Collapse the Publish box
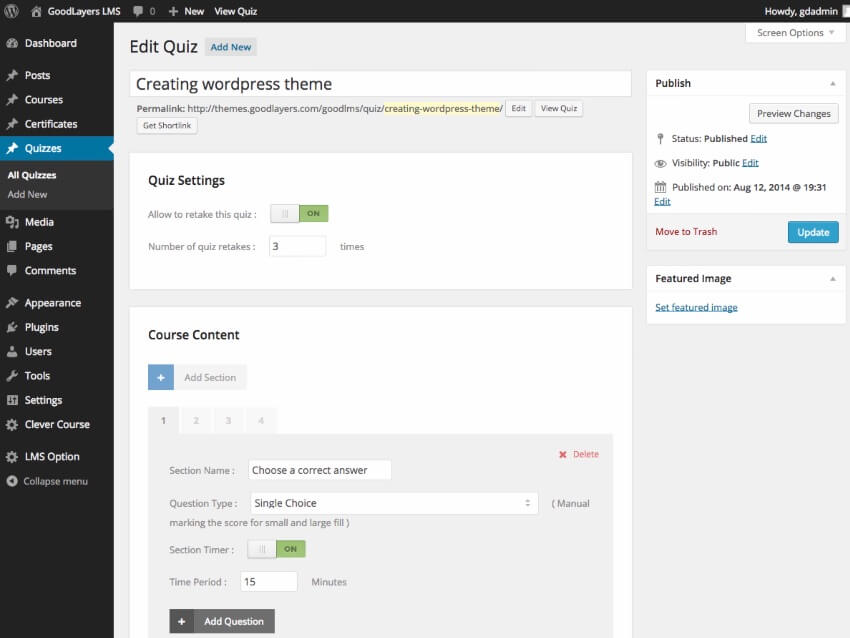Viewport: 850px width, 638px height. (x=833, y=83)
